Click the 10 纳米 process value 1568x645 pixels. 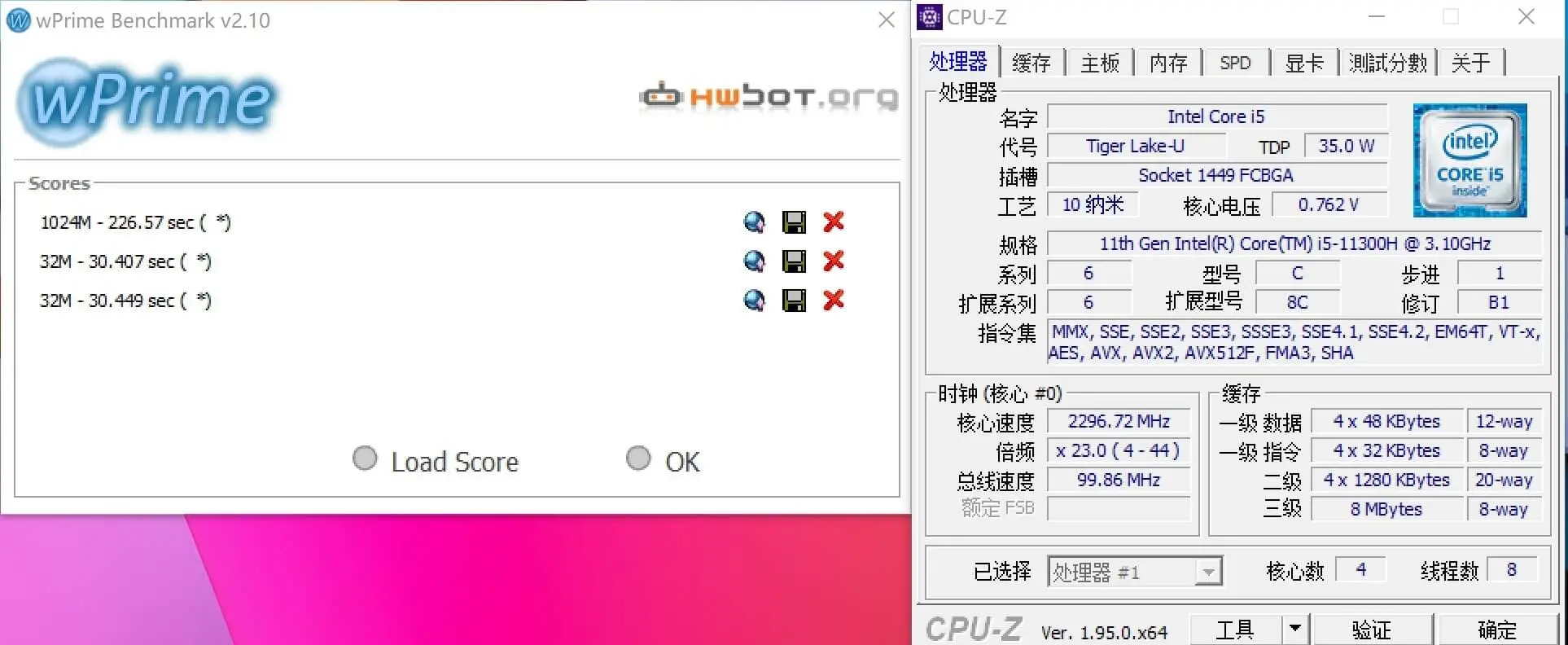coord(1093,204)
